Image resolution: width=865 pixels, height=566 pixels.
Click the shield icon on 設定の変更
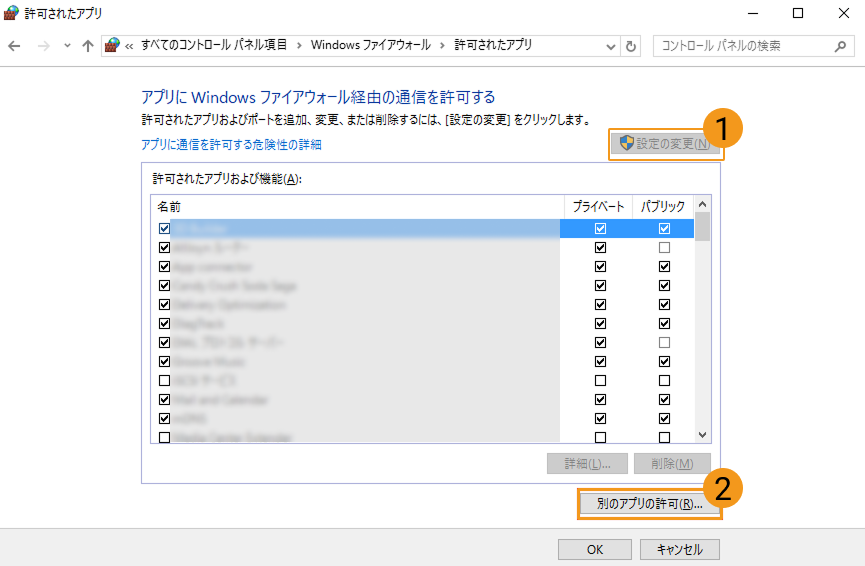(x=627, y=143)
